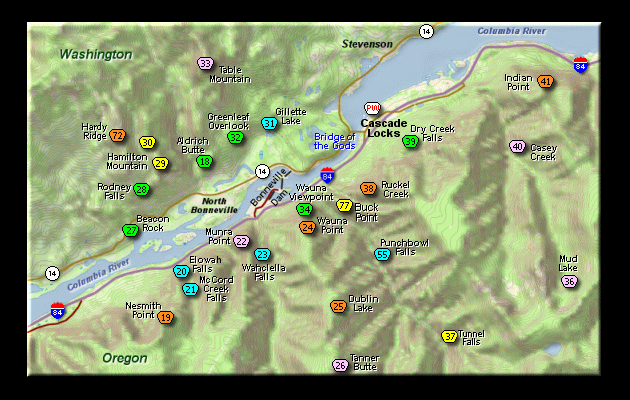Image resolution: width=630 pixels, height=400 pixels.
Task: Click hike marker 33 at Table Mountain
Action: [205, 64]
